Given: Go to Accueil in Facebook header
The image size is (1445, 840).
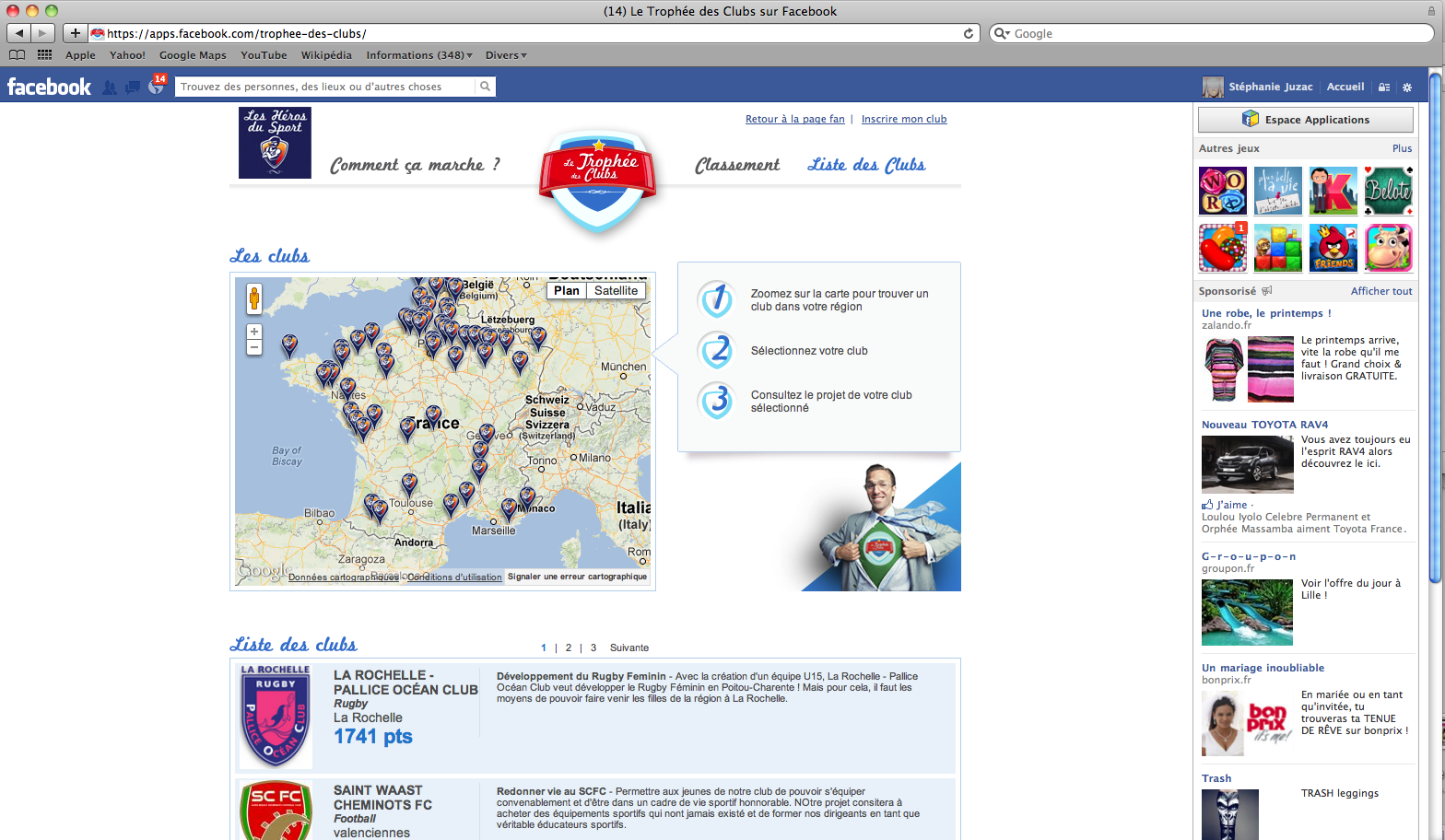Looking at the screenshot, I should coord(1345,87).
